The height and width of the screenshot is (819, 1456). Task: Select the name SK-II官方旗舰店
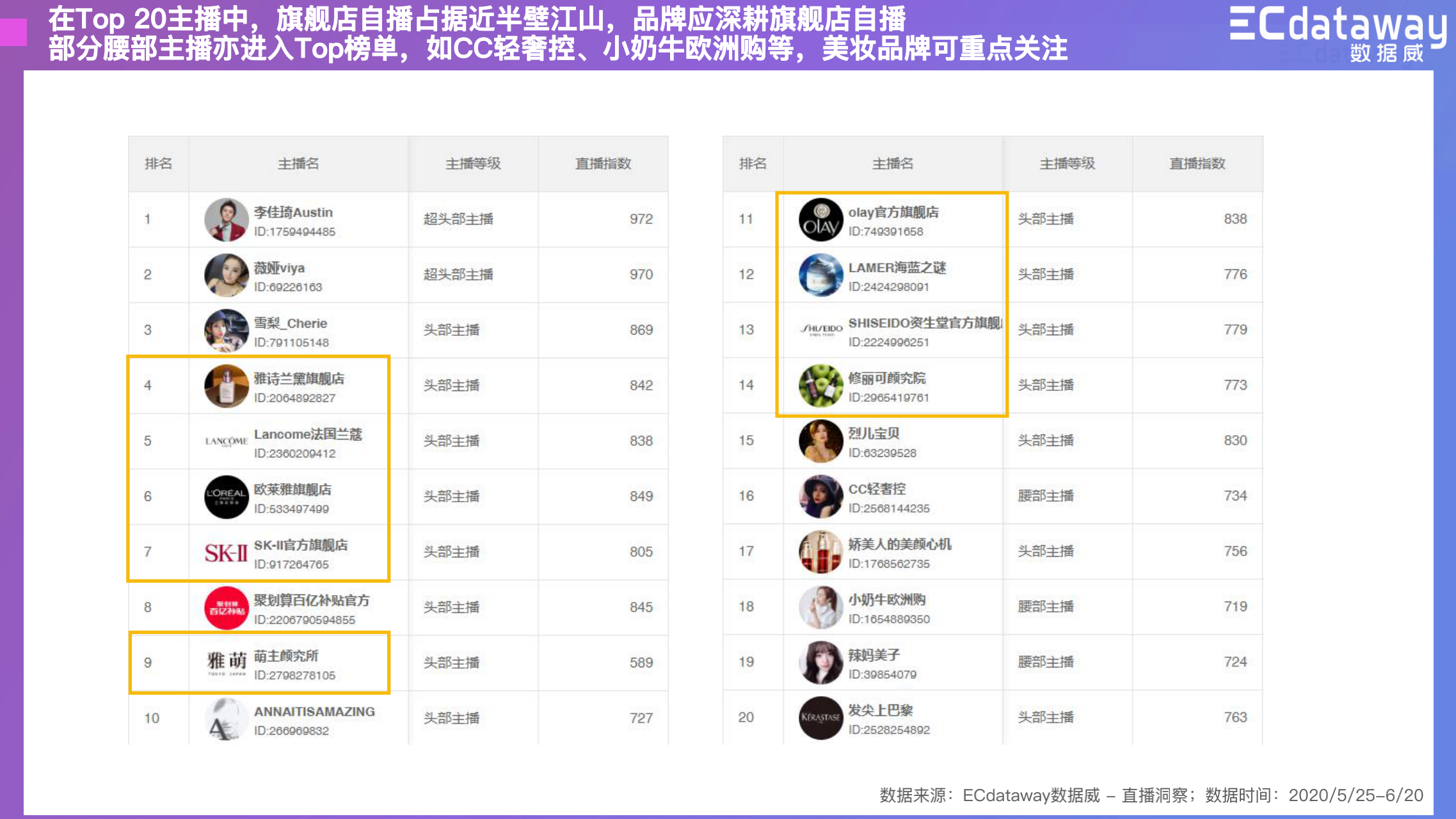tap(301, 545)
